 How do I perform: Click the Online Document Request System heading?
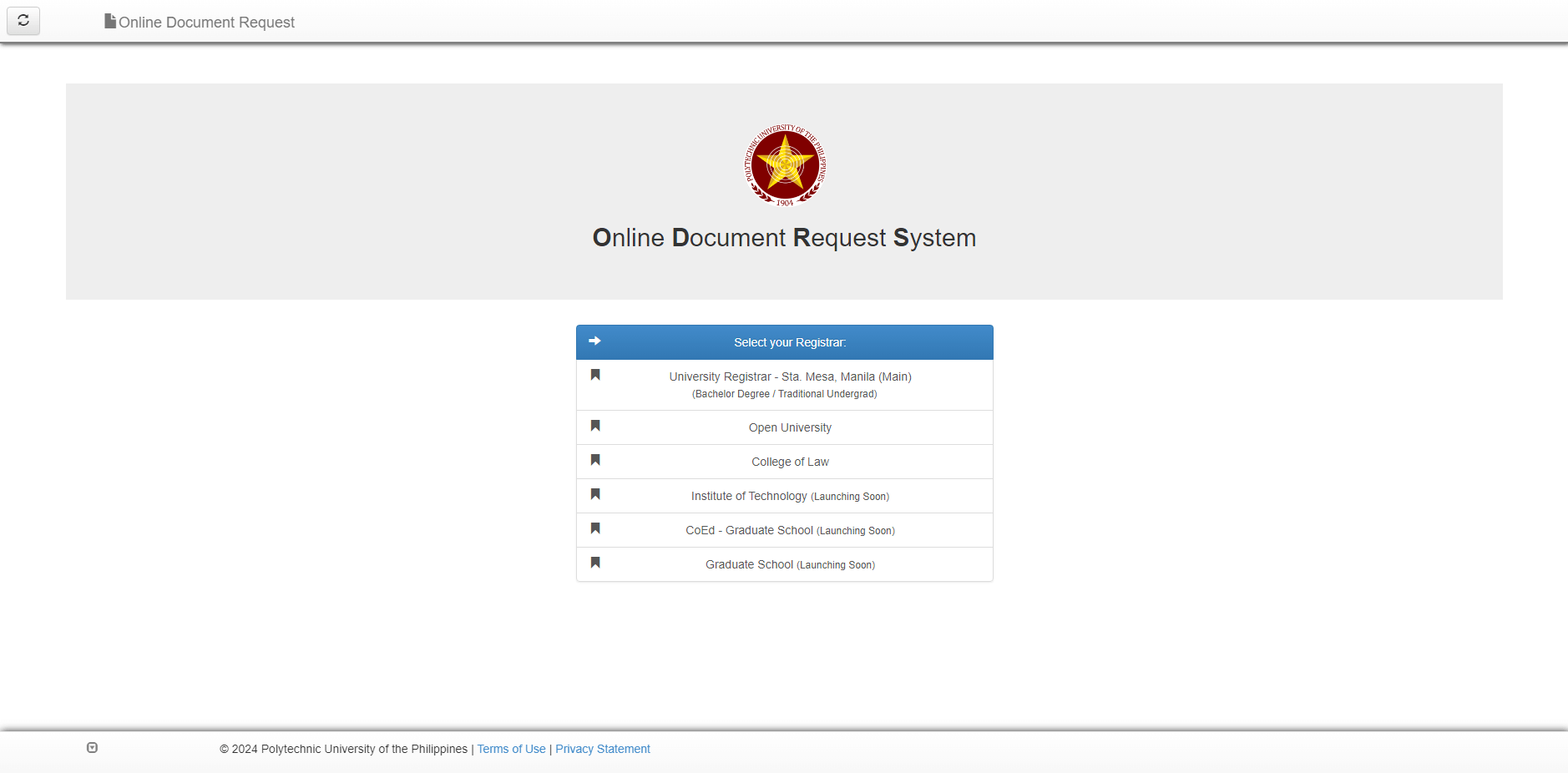tap(784, 238)
